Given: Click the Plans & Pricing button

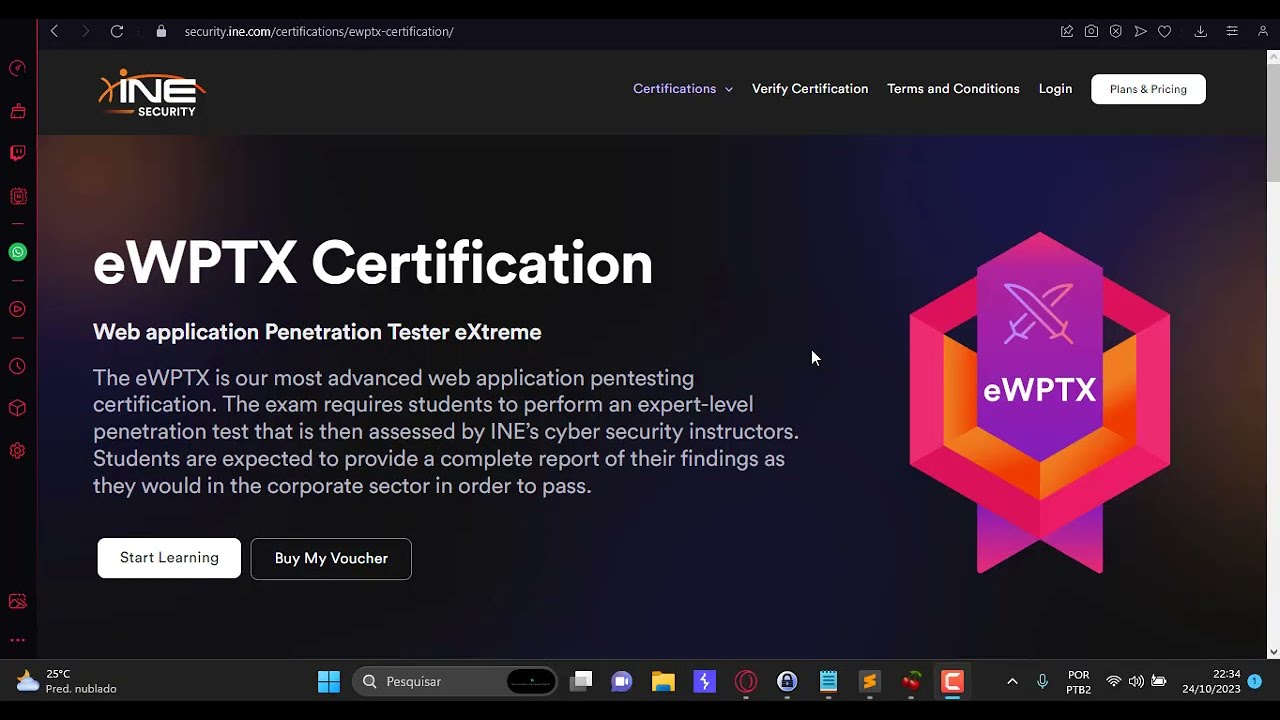Looking at the screenshot, I should [1148, 89].
